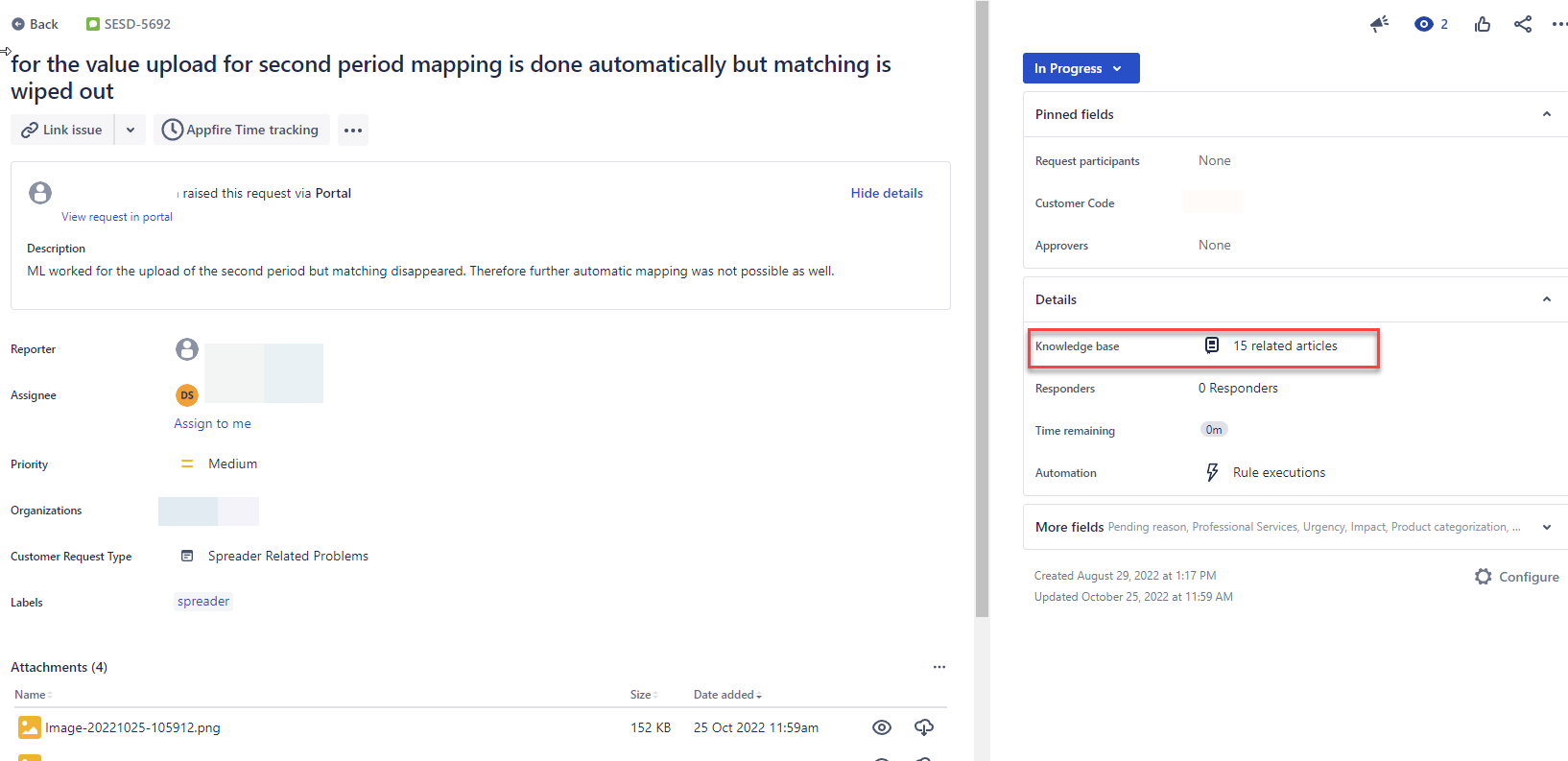Expand the Link issue dropdown arrow
Screen dimensions: 1568x761
[131, 130]
